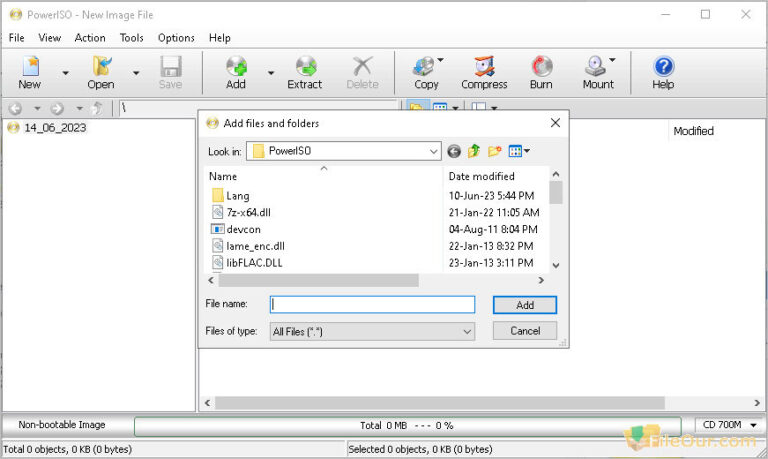Click the dialog's Up one level folder icon
The image size is (768, 459).
pyautogui.click(x=474, y=151)
